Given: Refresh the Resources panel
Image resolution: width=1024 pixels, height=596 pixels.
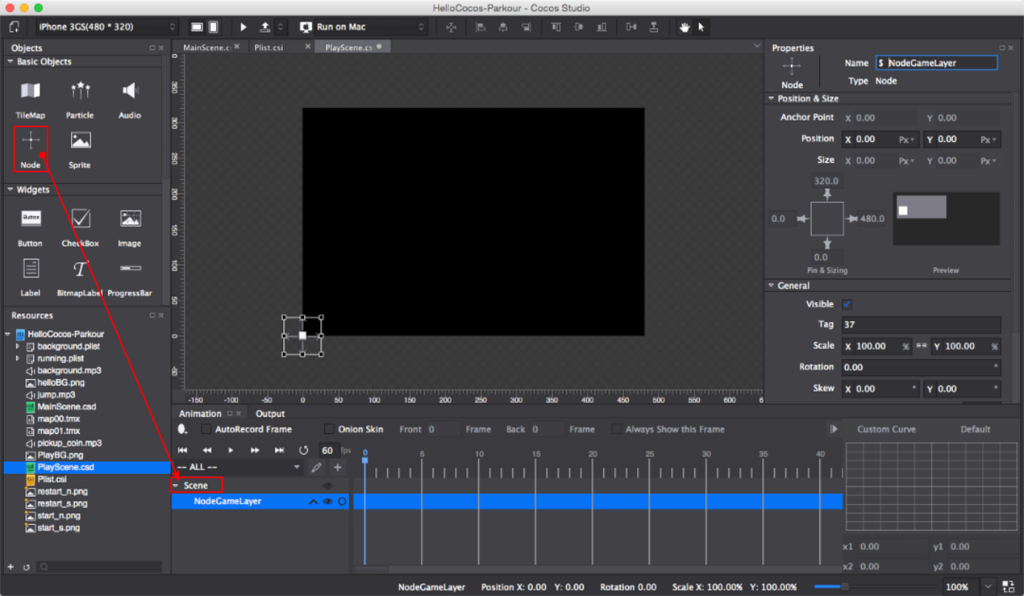Looking at the screenshot, I should click(26, 567).
